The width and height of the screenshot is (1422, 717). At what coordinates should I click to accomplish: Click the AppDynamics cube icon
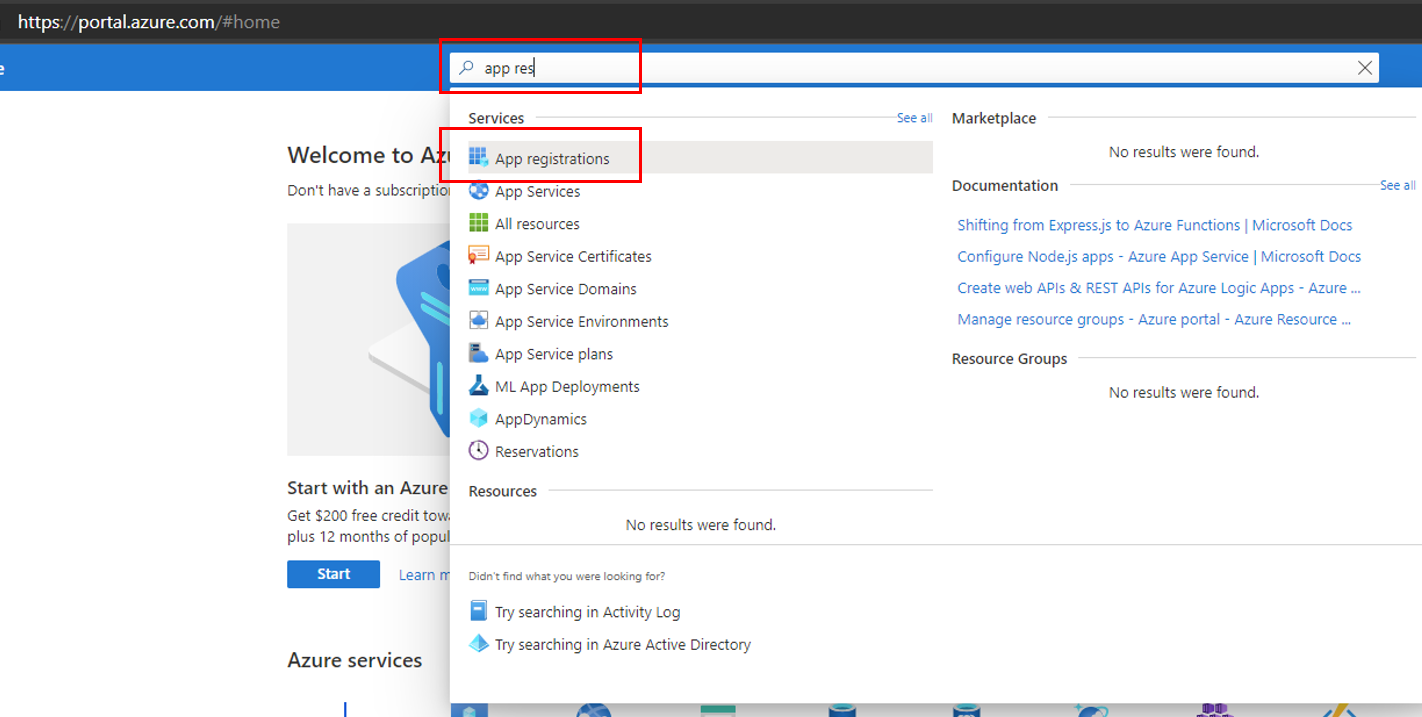coord(478,418)
